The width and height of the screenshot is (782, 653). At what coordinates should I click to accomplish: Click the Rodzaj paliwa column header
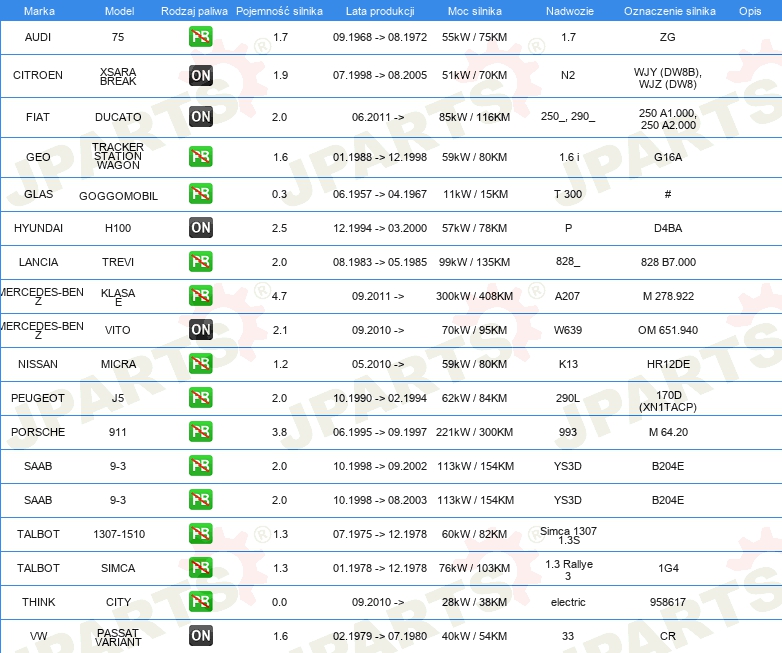pos(194,11)
